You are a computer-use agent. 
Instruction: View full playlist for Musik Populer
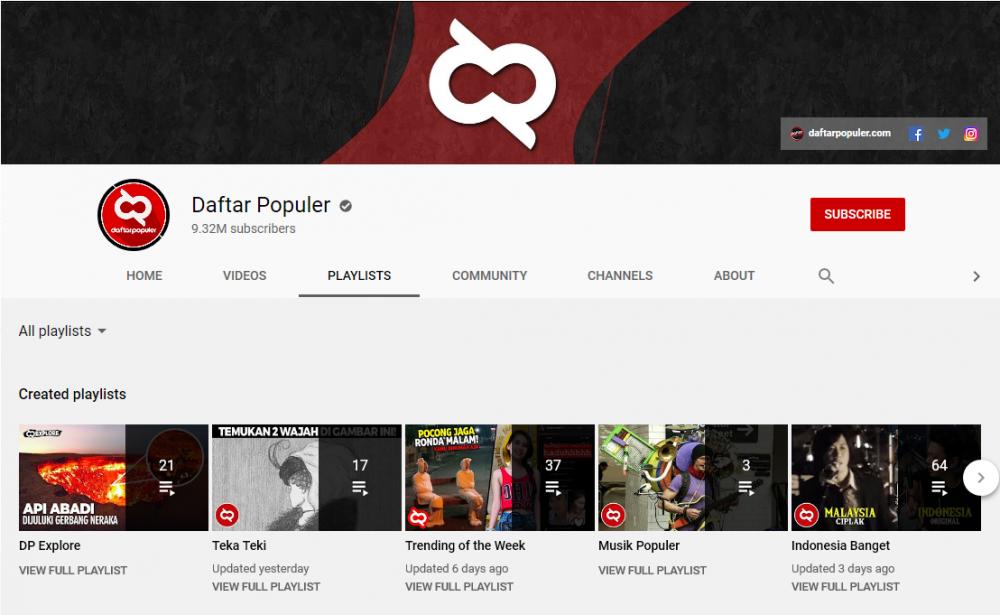click(652, 570)
